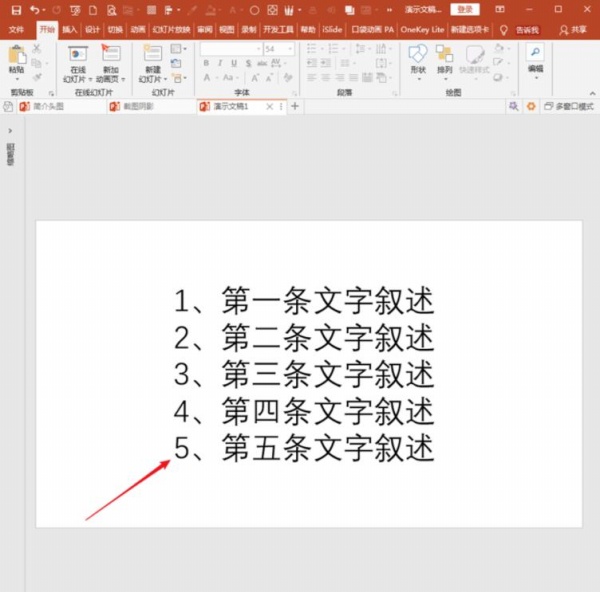Image resolution: width=600 pixels, height=592 pixels.
Task: Open the iSlide tab
Action: 332,29
